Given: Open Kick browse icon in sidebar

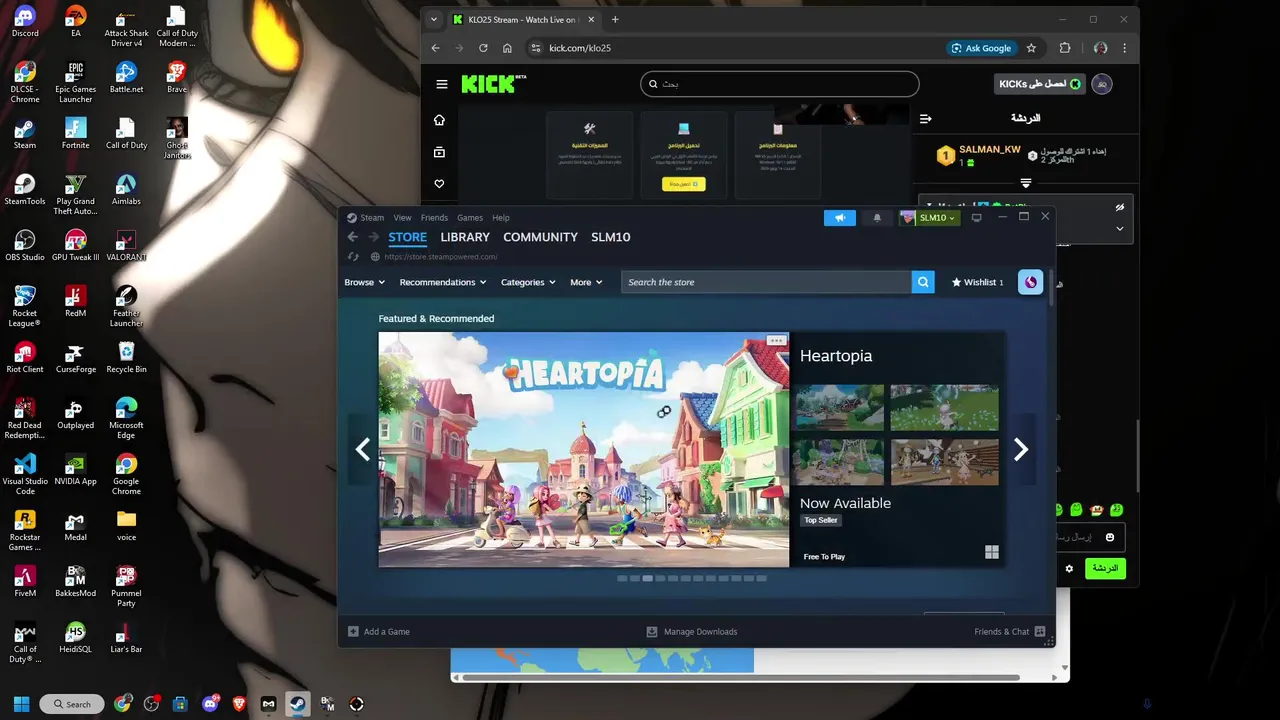Looking at the screenshot, I should click(x=439, y=152).
